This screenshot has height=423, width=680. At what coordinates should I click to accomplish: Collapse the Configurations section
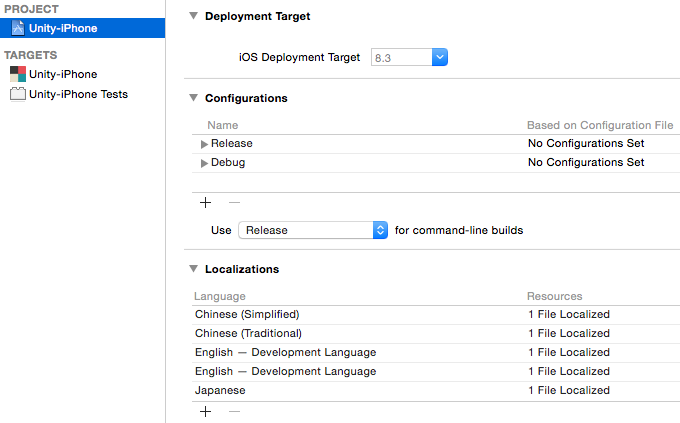[193, 98]
